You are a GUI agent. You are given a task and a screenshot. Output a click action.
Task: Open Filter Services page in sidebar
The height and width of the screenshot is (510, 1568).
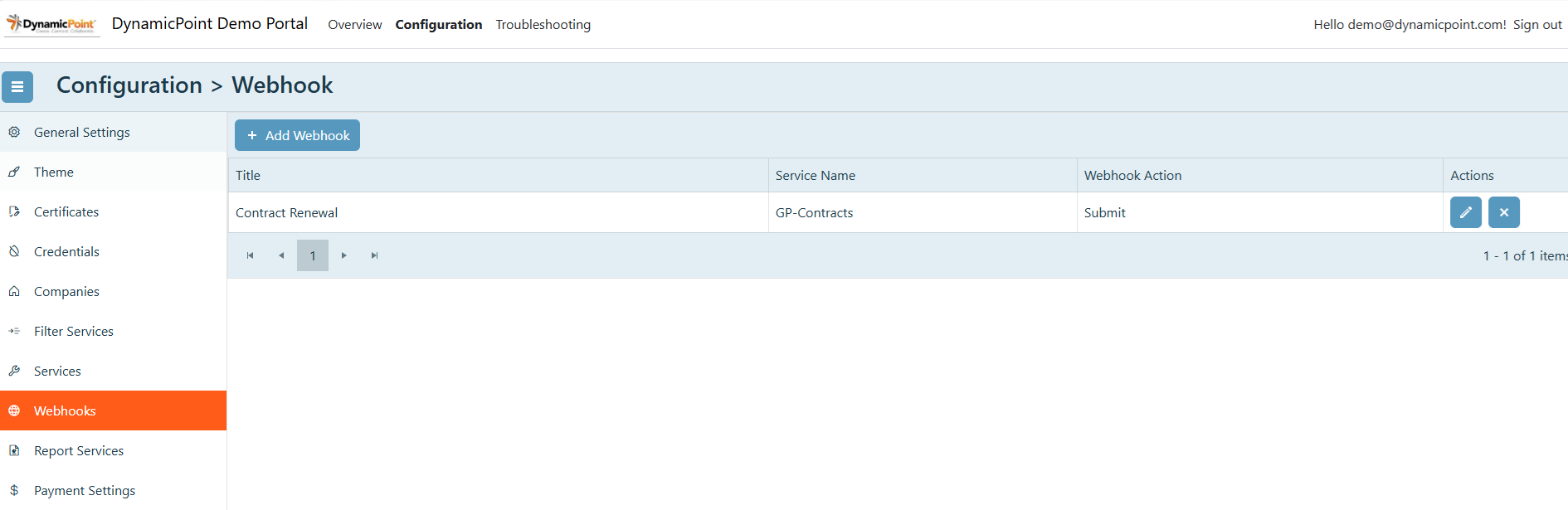(113, 331)
